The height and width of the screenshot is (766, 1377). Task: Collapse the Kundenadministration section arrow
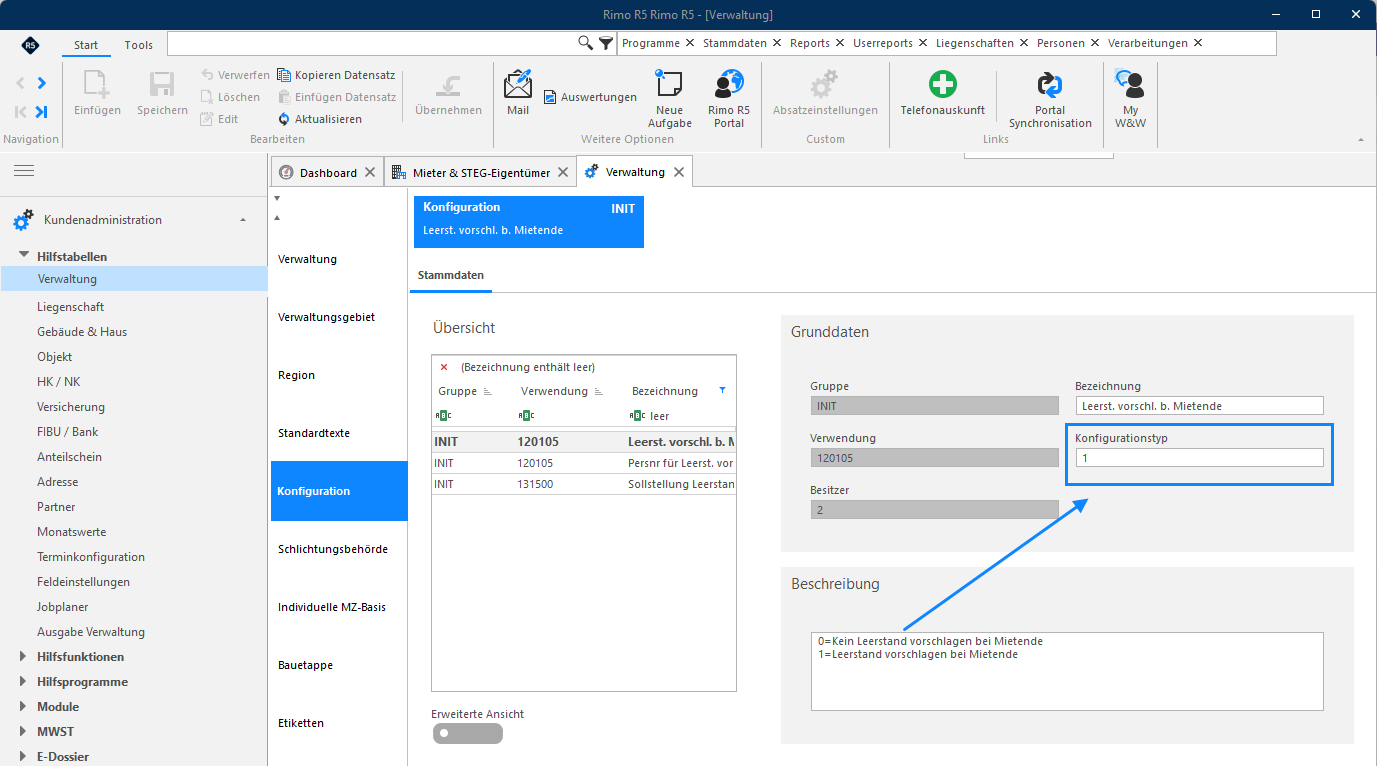pos(244,220)
